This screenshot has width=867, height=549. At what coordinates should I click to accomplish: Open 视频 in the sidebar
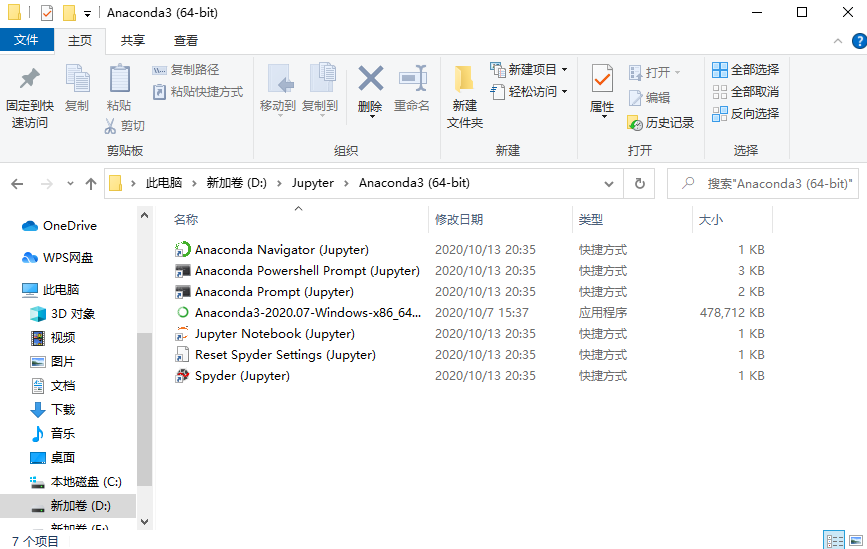pyautogui.click(x=52, y=338)
